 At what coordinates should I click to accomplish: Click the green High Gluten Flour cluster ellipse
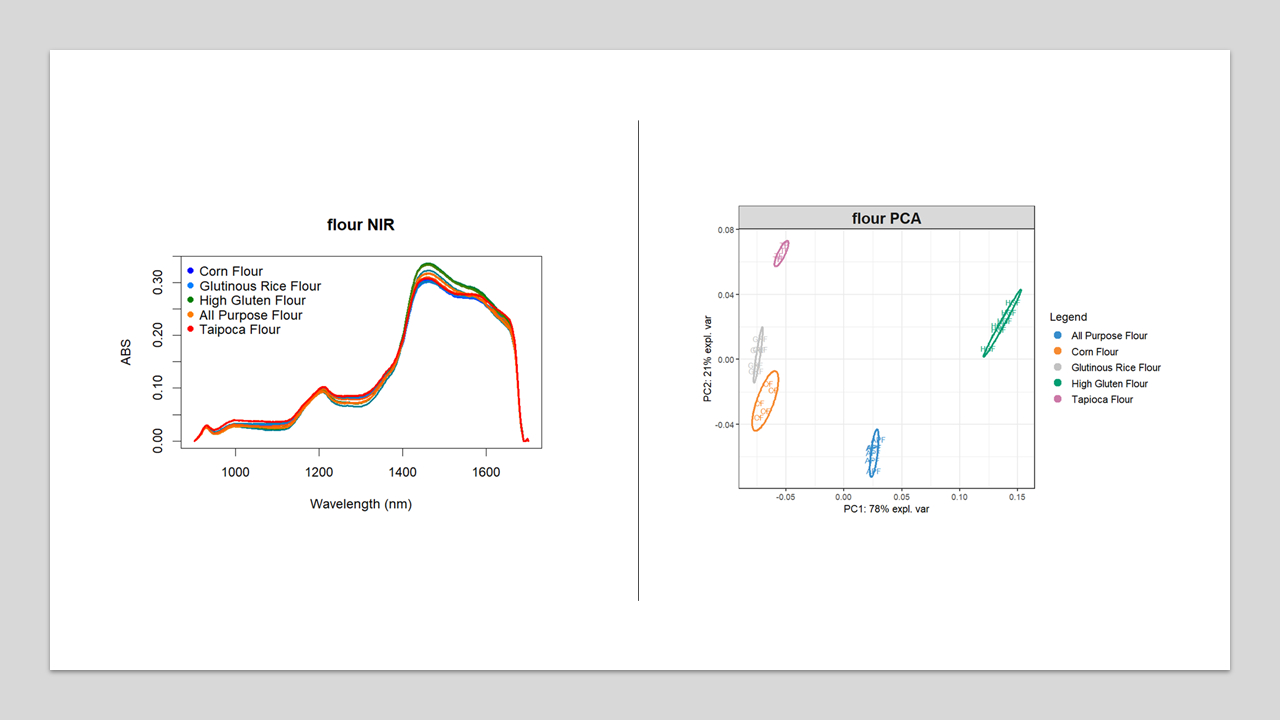tap(1000, 325)
